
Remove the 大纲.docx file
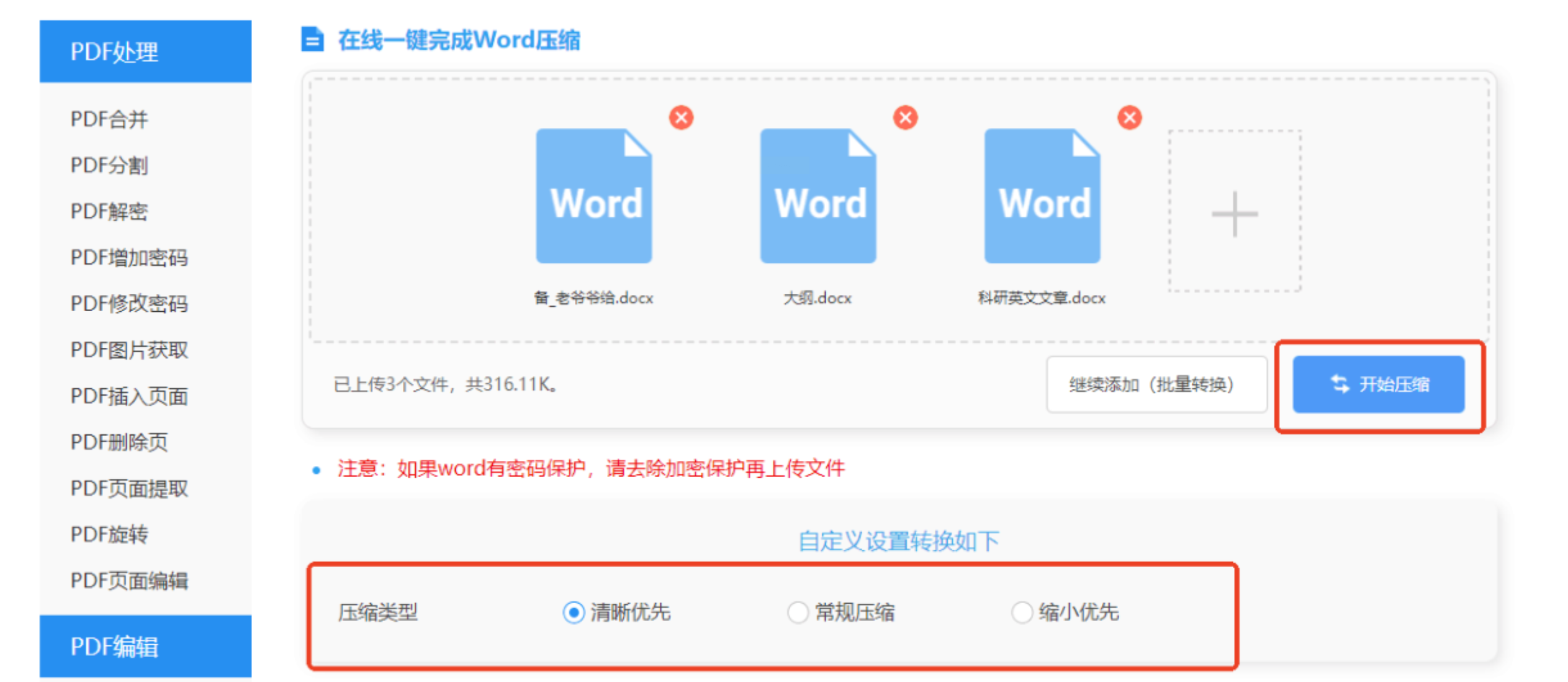(x=905, y=117)
